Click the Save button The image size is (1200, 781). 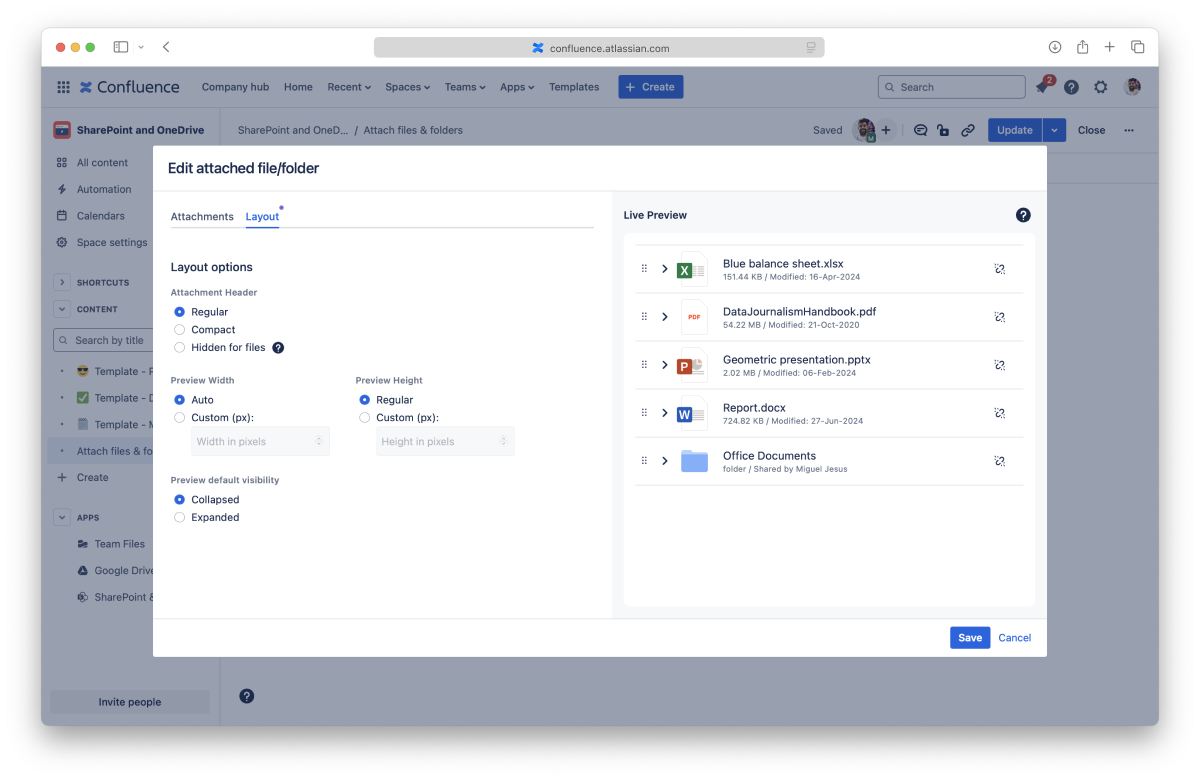[x=969, y=638]
